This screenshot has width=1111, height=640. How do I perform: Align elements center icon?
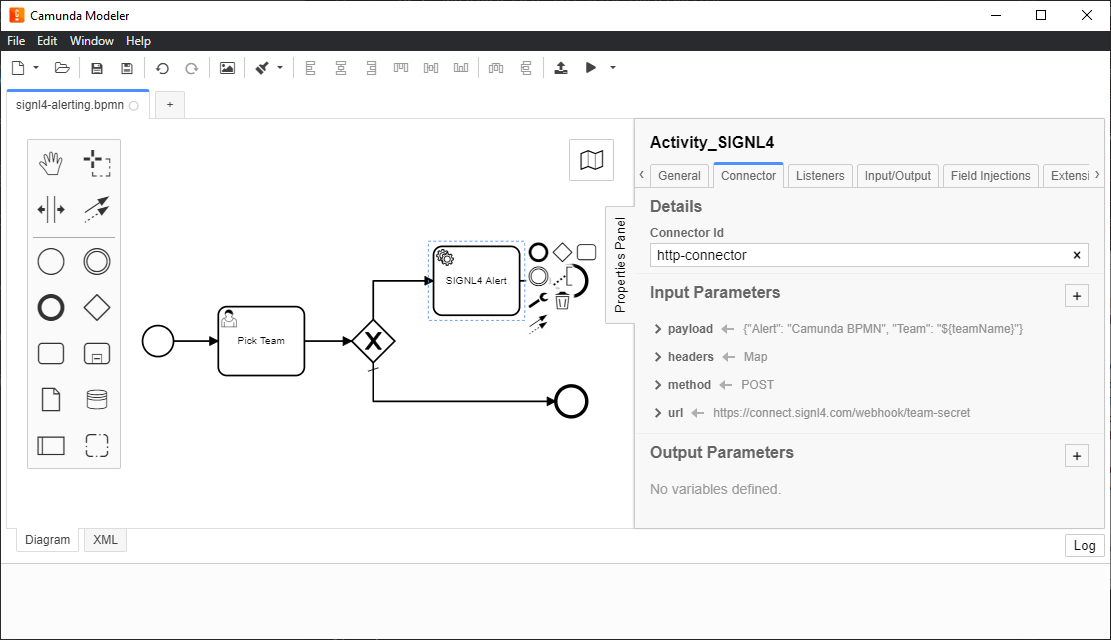(x=341, y=68)
